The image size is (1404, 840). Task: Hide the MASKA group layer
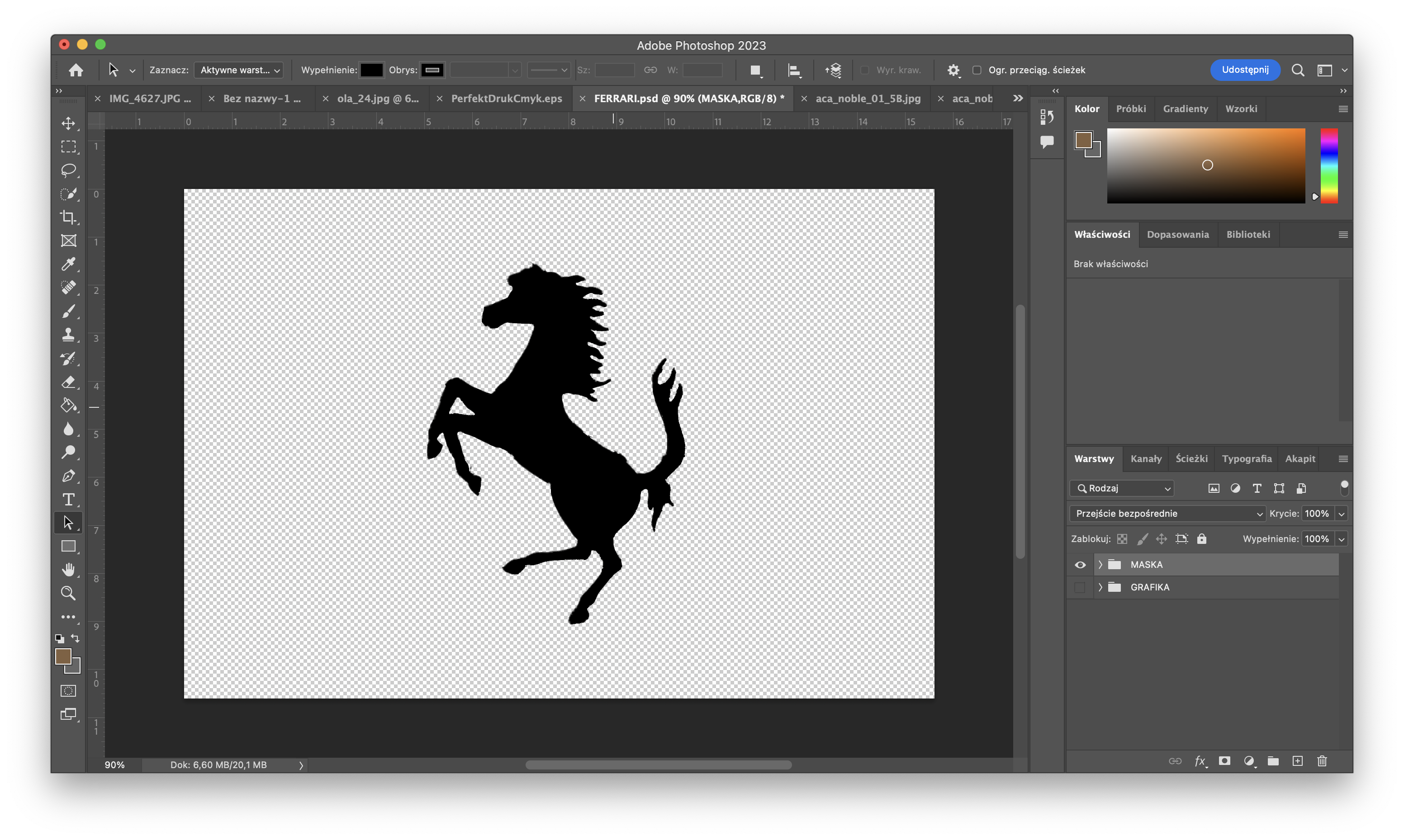click(1080, 565)
